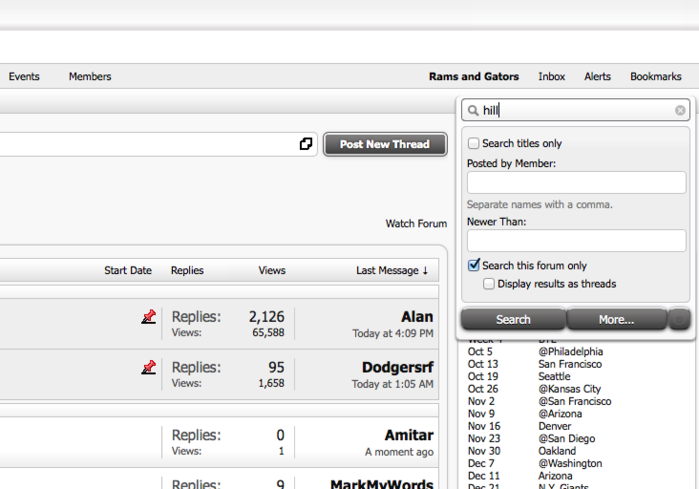Uncheck Search this forum only
This screenshot has height=489, width=699.
point(474,266)
